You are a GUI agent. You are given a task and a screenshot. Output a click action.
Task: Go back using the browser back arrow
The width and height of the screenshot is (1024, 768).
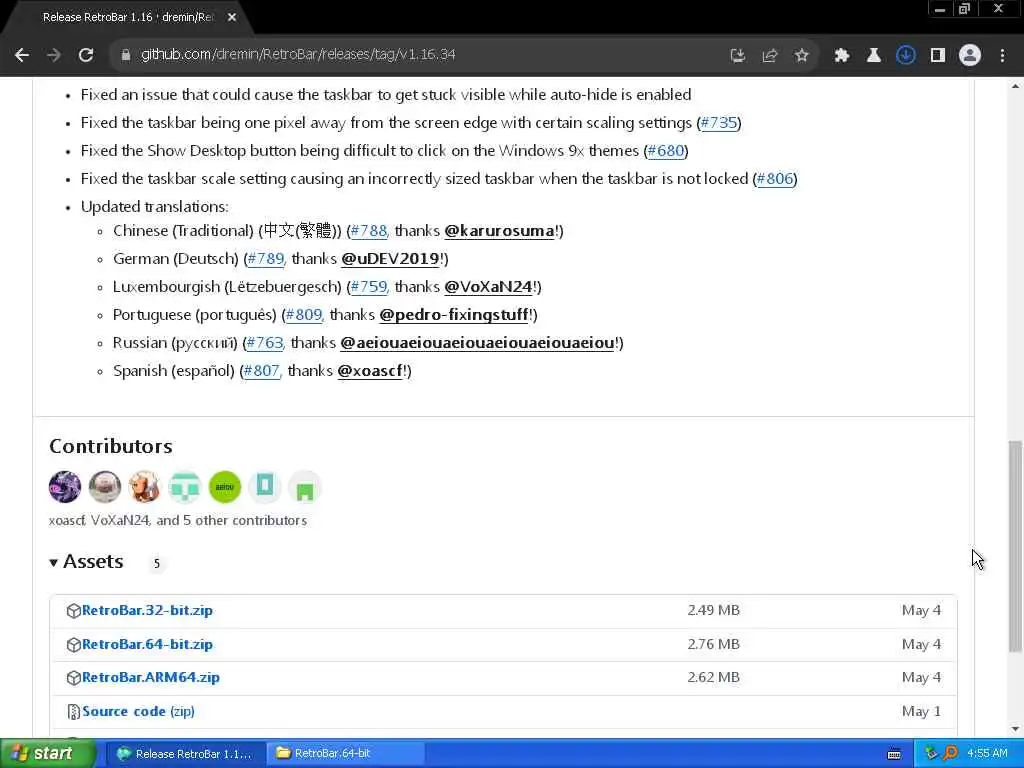pyautogui.click(x=22, y=55)
